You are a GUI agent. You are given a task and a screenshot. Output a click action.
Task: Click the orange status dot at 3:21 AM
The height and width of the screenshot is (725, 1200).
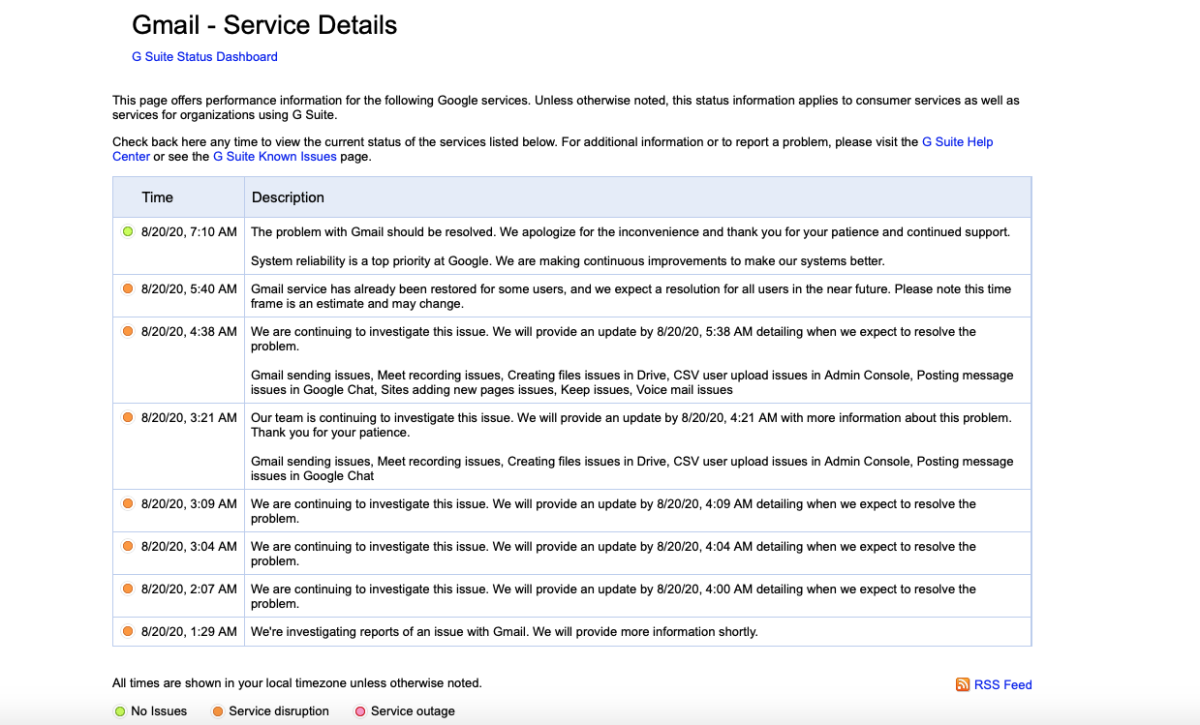(x=127, y=417)
